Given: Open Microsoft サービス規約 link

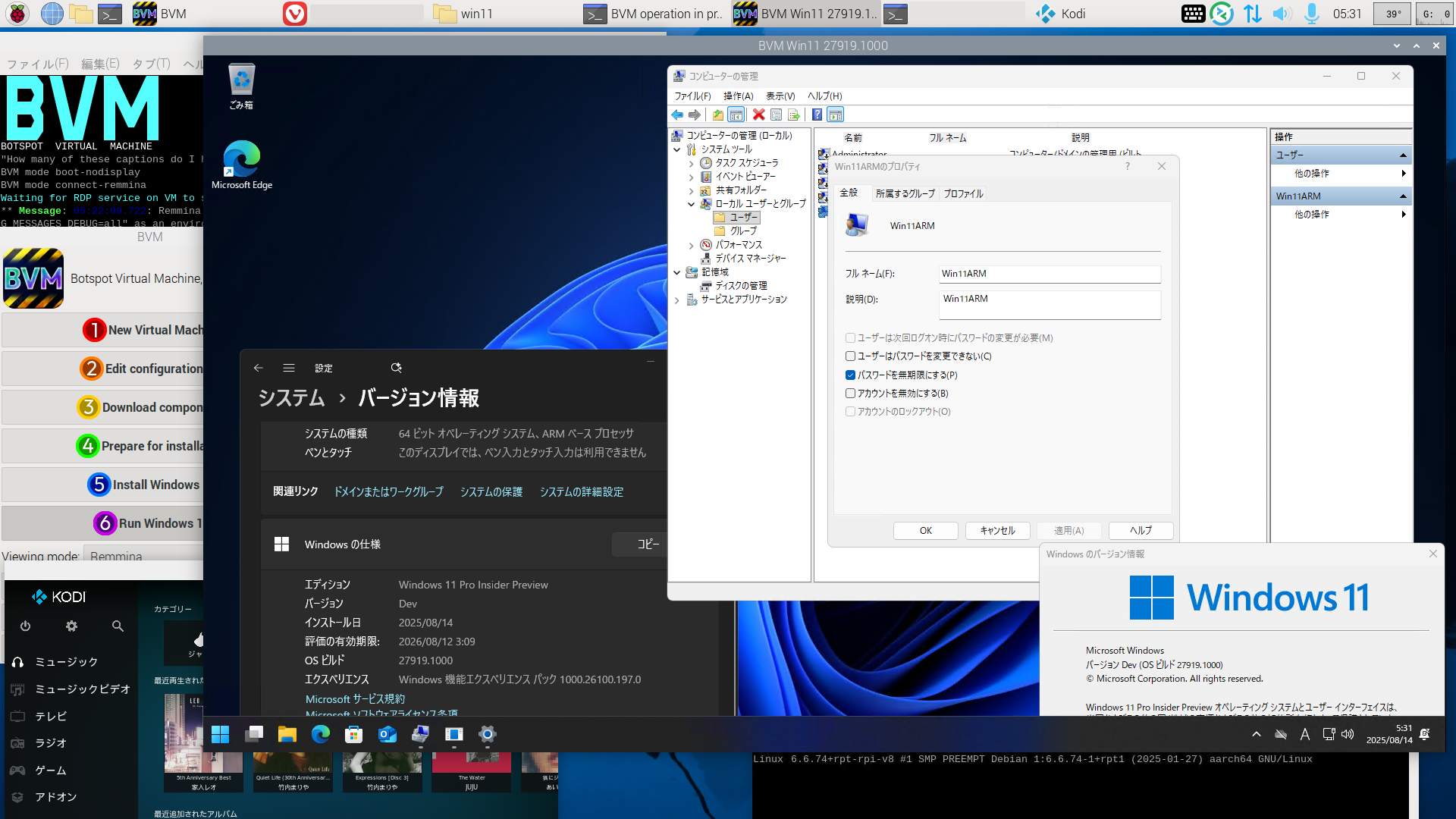Looking at the screenshot, I should click(x=355, y=699).
